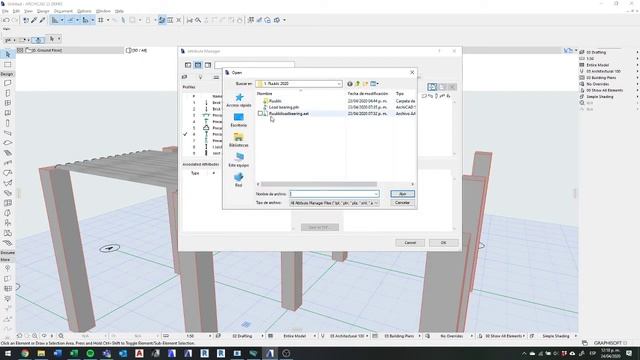Click the Abrir button in Open dialog

click(x=402, y=194)
